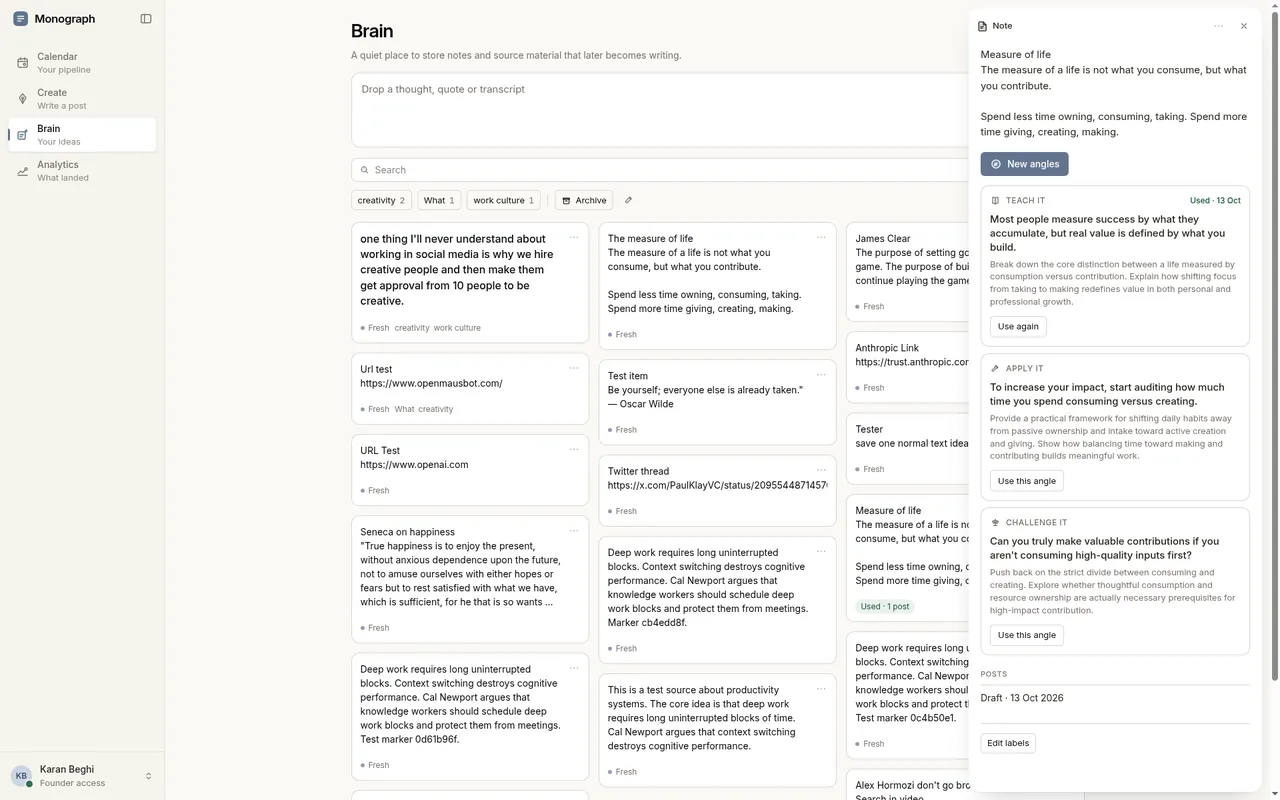Use this angle for Challenge It
The width and height of the screenshot is (1280, 800).
pyautogui.click(x=1026, y=635)
